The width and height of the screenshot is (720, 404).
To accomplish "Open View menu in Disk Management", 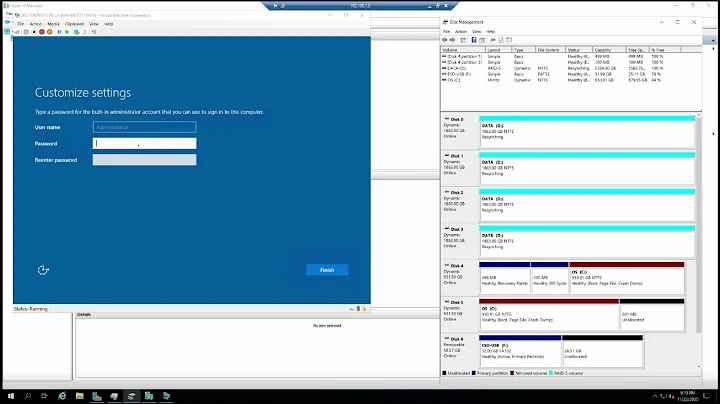I will [477, 32].
